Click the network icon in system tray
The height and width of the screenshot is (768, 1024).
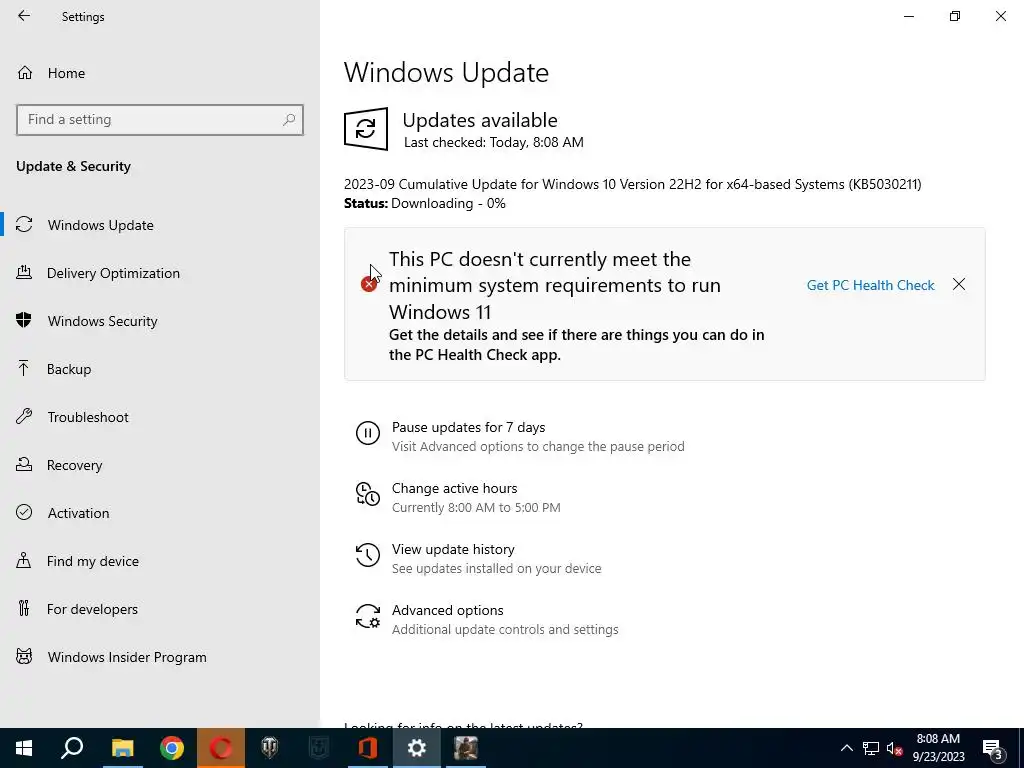(871, 748)
